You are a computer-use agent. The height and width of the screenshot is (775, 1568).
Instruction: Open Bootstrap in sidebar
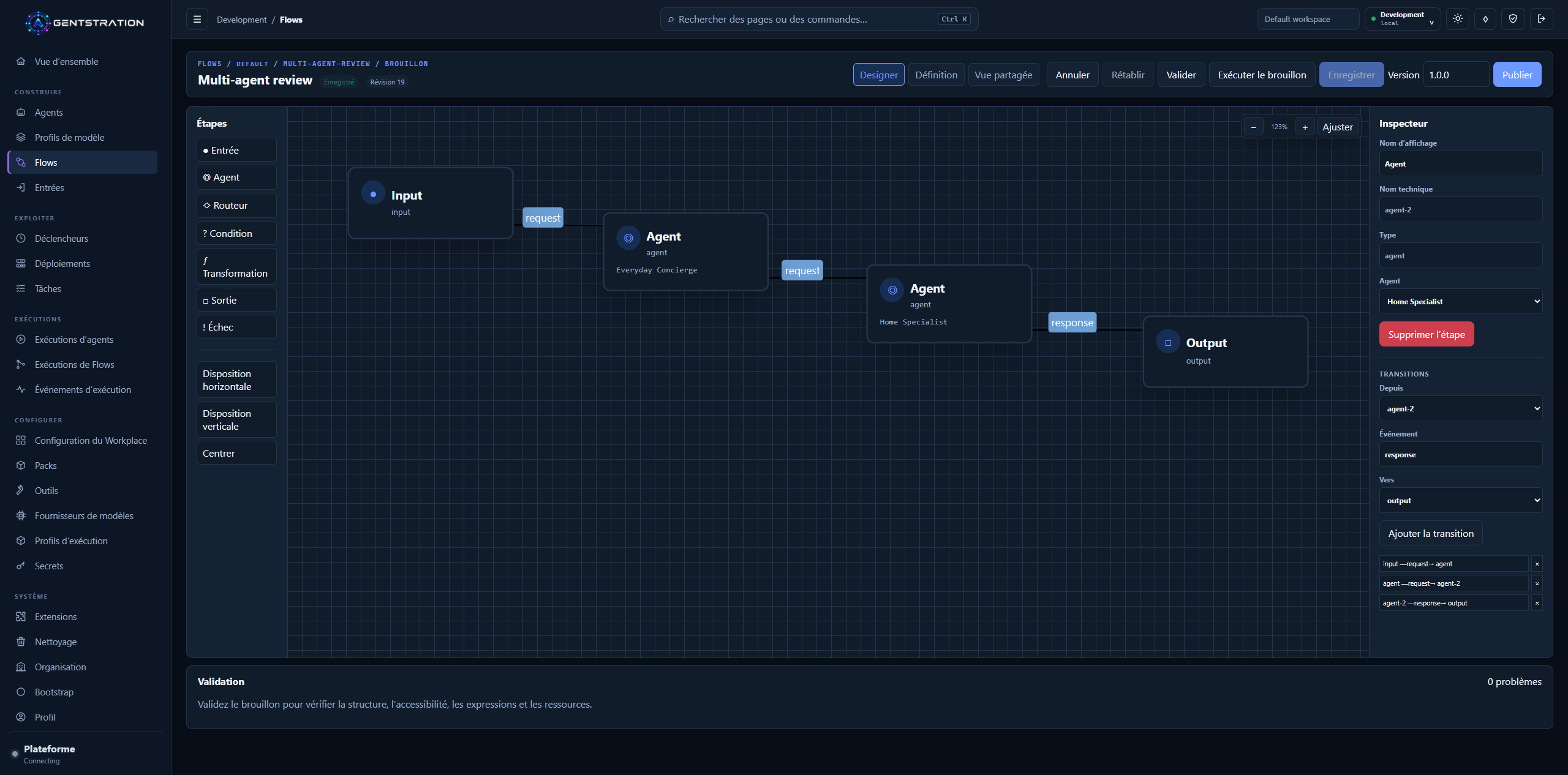tap(82, 692)
